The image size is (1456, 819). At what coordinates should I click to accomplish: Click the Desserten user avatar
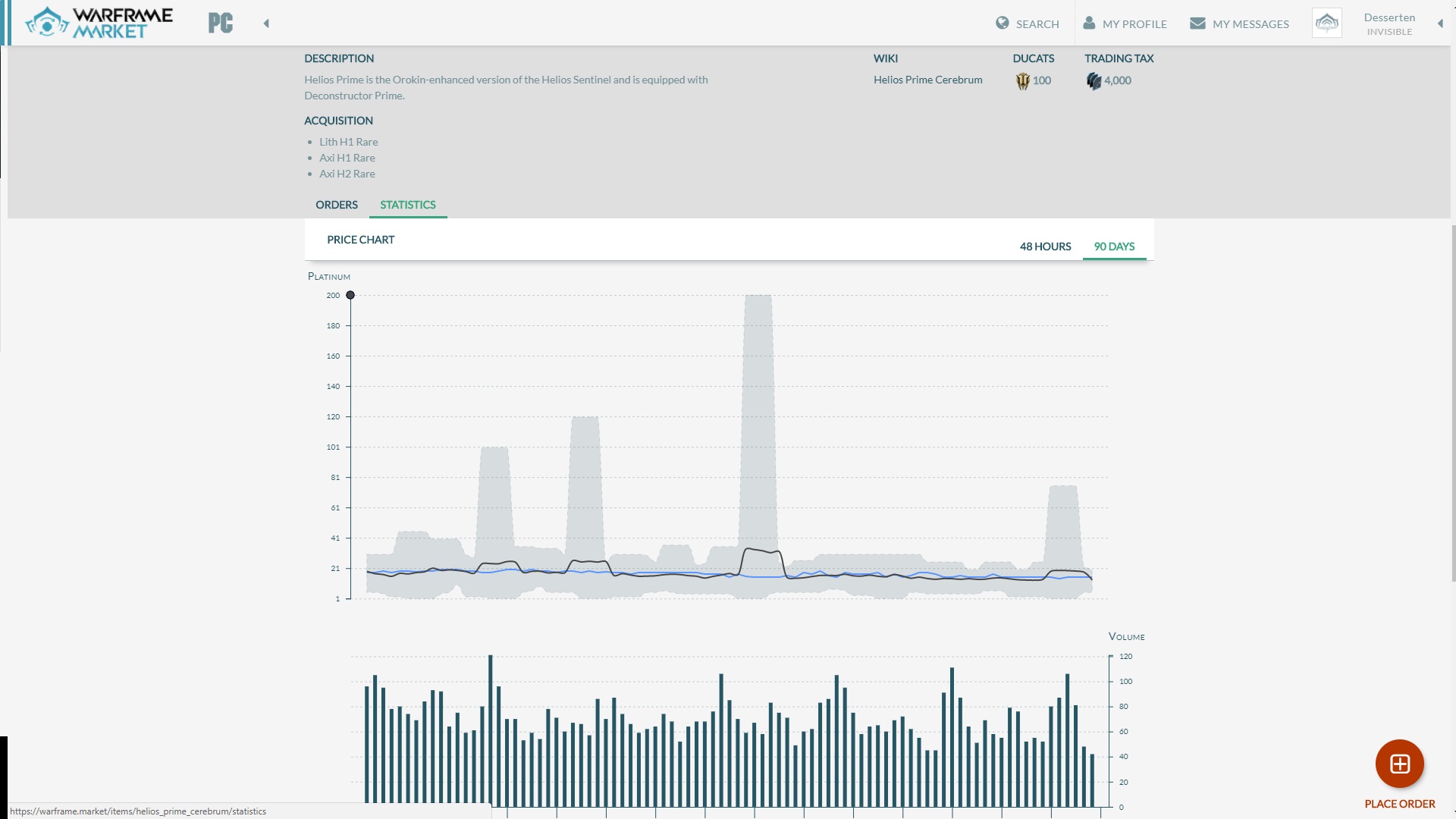point(1326,24)
